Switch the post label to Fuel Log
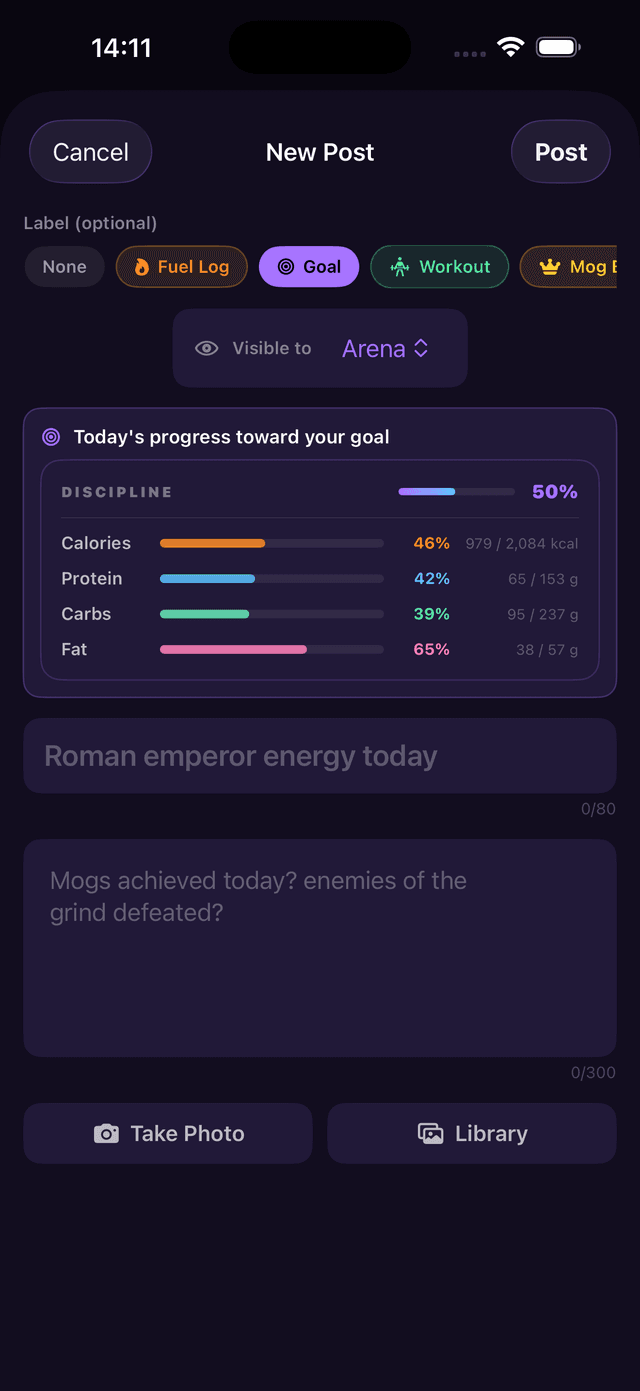 181,267
